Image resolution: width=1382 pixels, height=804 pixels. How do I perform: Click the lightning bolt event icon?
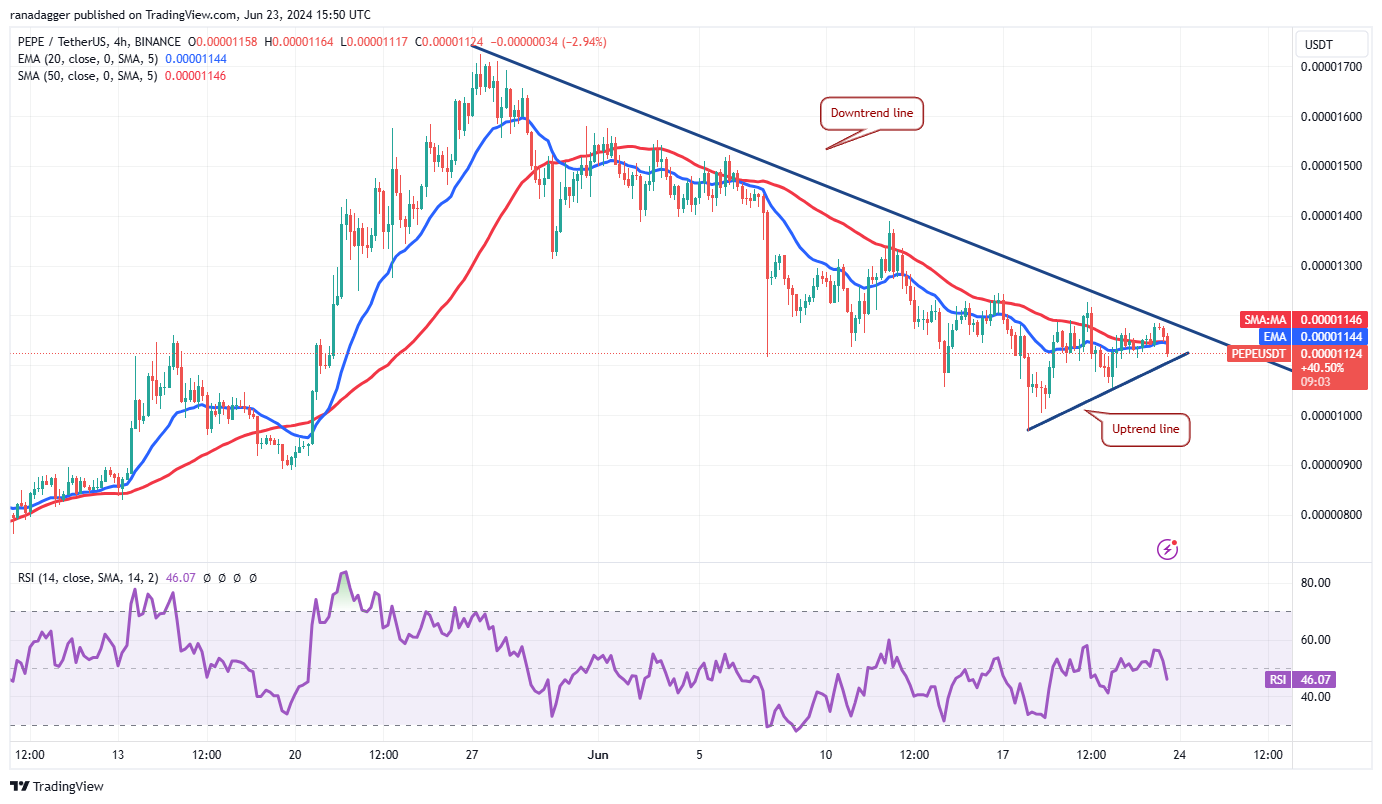tap(1166, 549)
